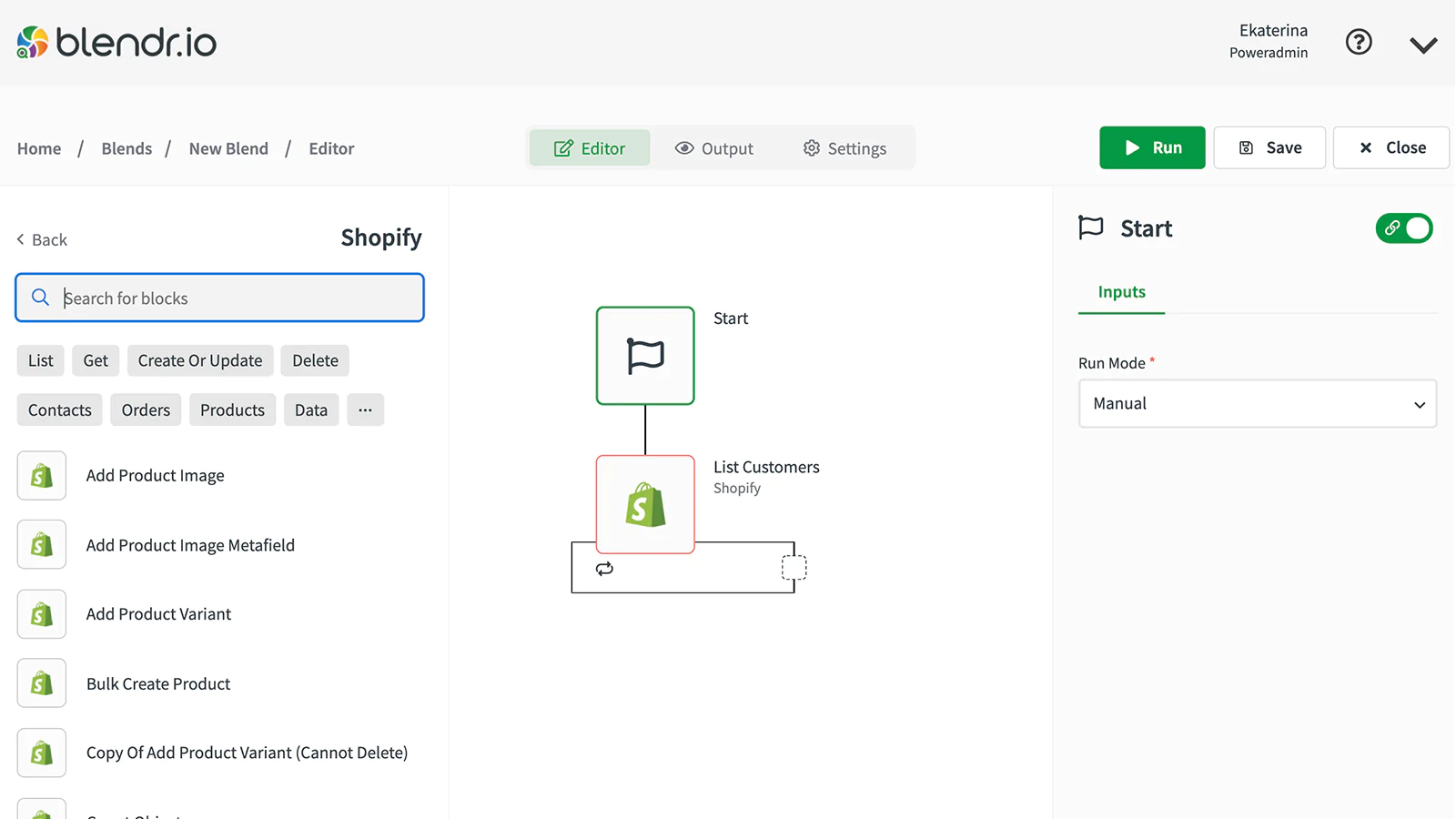Click Bulk Create Product label
This screenshot has width=1456, height=819.
[x=158, y=683]
